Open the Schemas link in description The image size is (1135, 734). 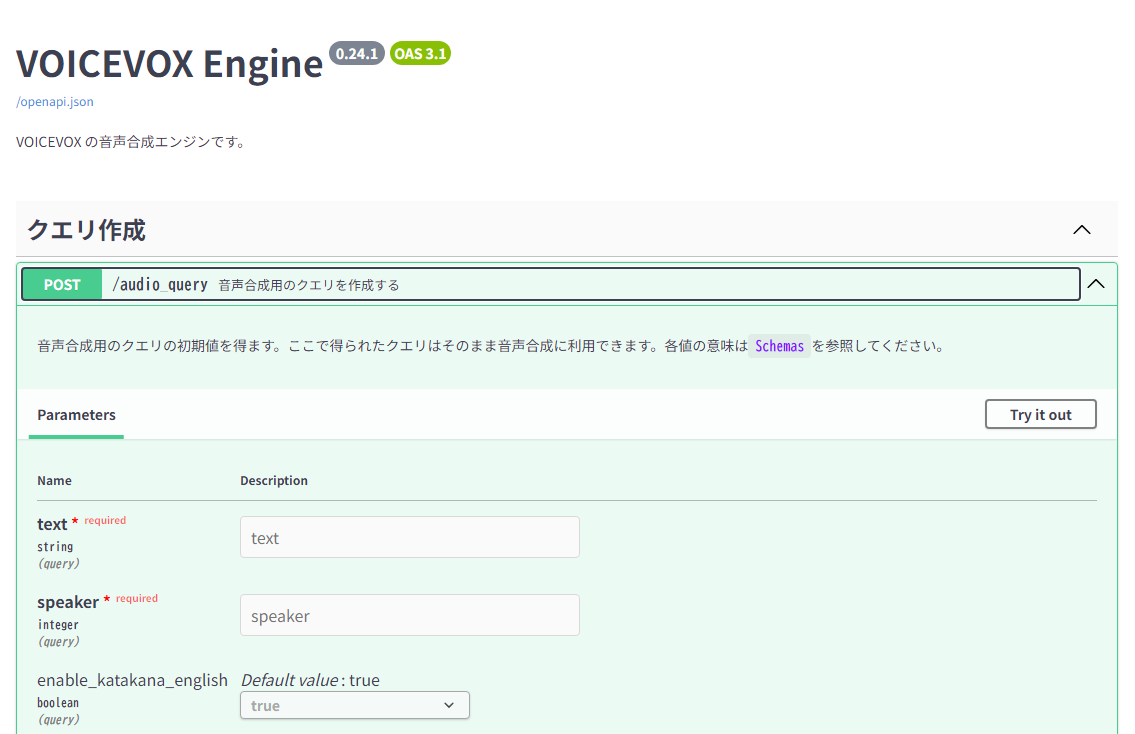(x=779, y=346)
